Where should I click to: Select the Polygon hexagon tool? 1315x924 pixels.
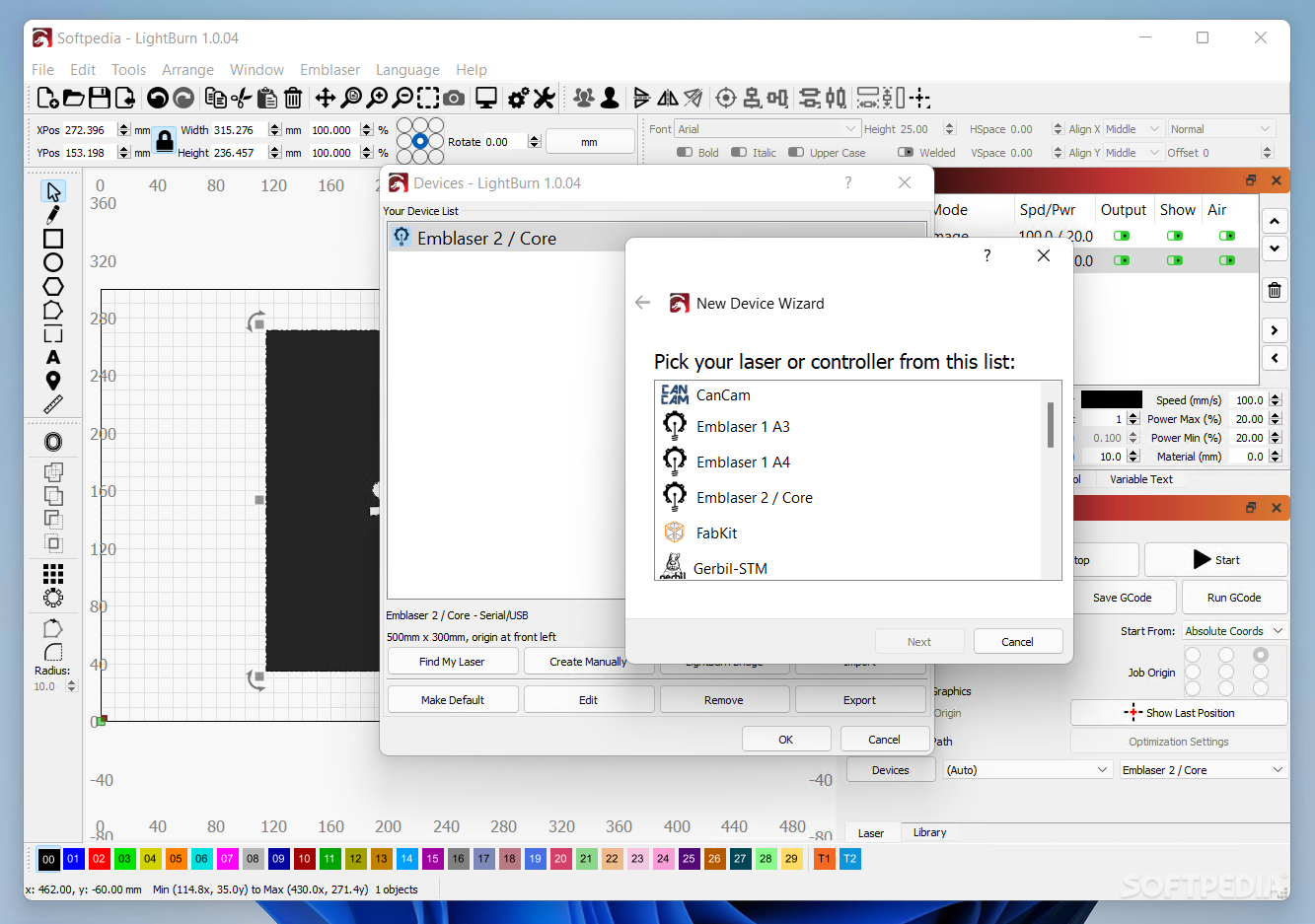[53, 286]
